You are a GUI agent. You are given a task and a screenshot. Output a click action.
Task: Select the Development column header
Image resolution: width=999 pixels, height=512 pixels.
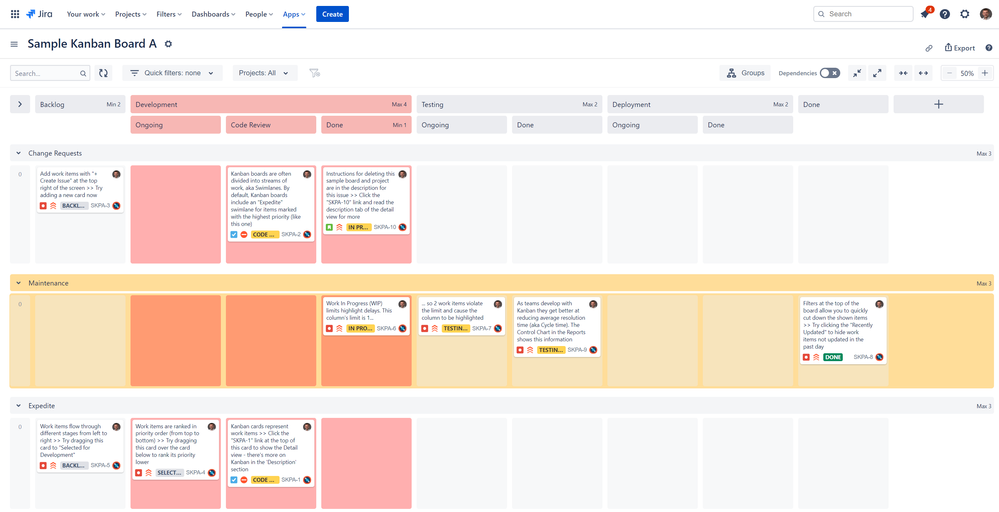click(x=271, y=104)
